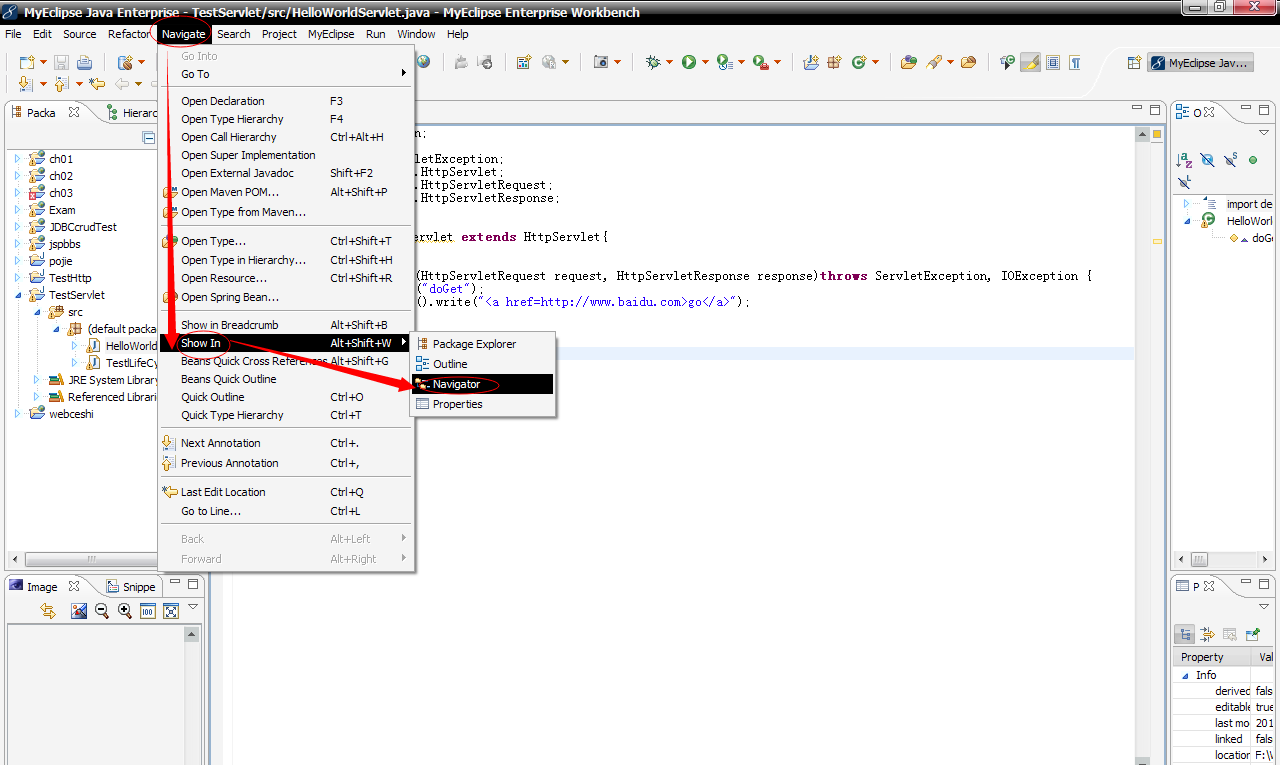Viewport: 1280px width, 765px height.
Task: Click the double arrow sync icon in Image view
Action: point(48,611)
